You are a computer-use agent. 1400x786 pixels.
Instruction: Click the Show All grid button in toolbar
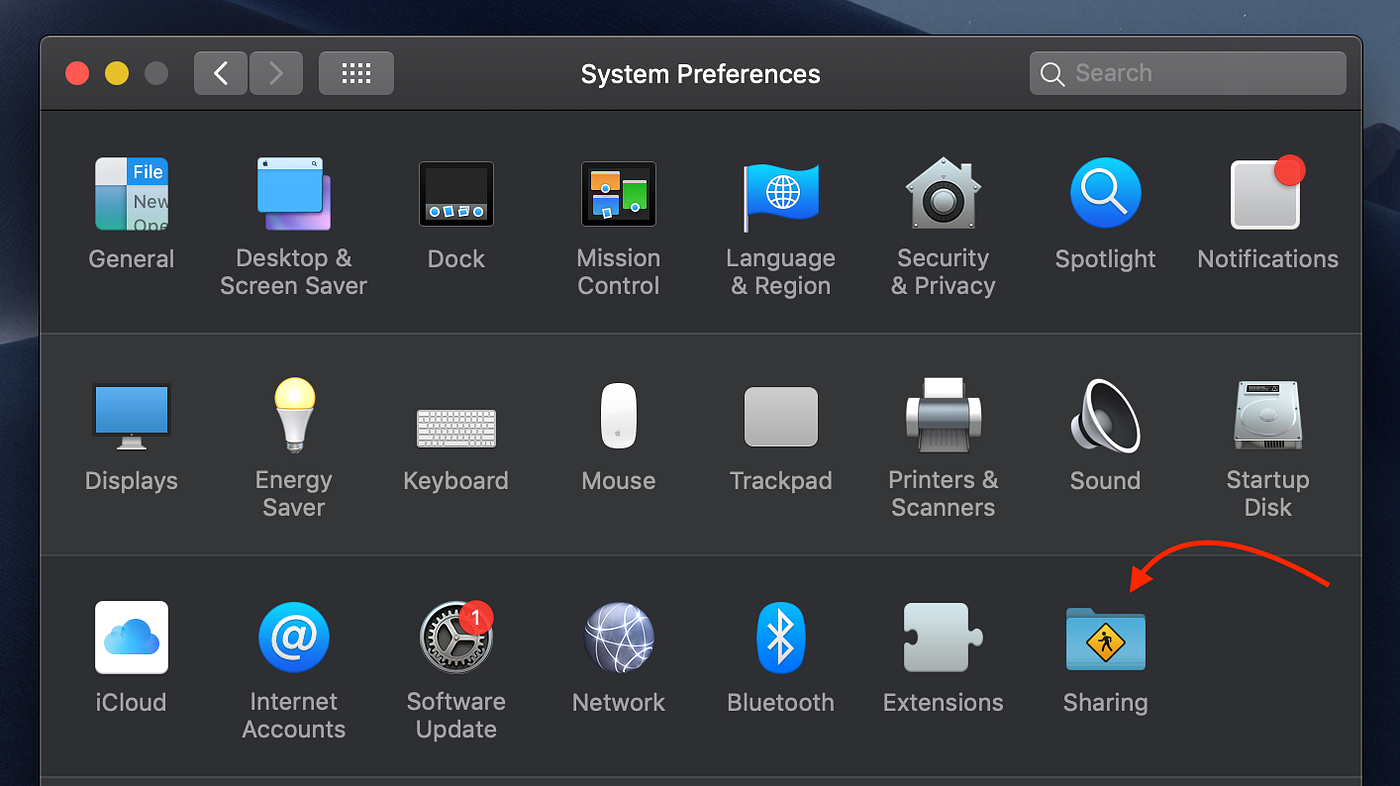pyautogui.click(x=356, y=73)
